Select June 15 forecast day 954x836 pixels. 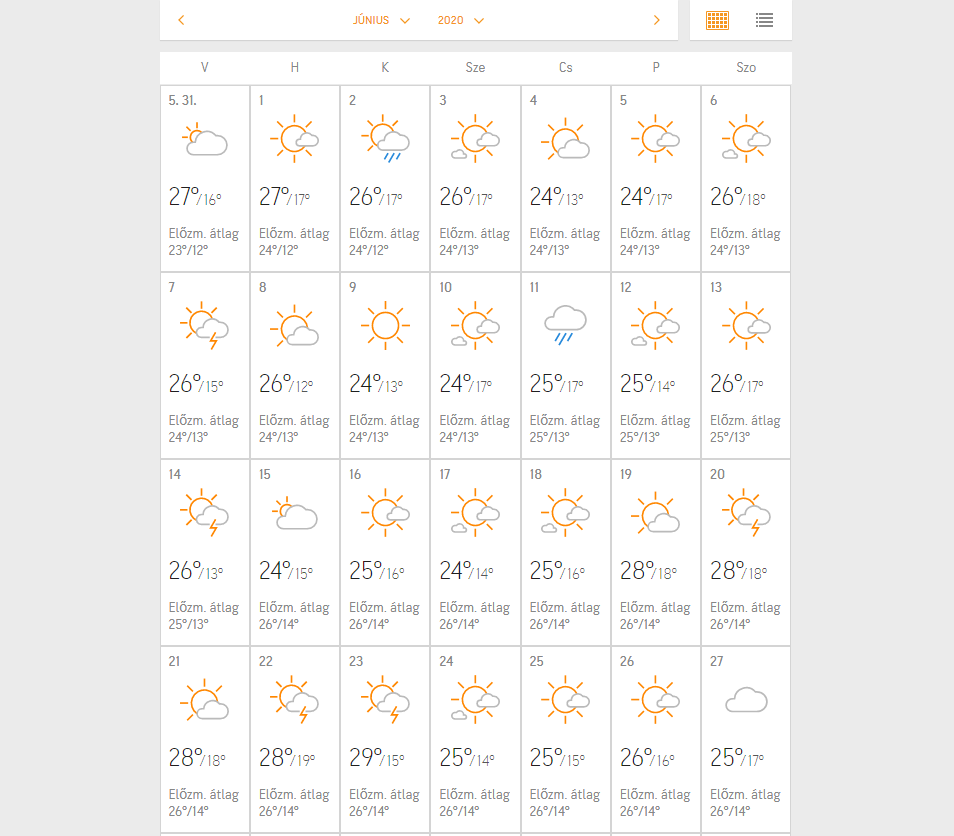(295, 552)
